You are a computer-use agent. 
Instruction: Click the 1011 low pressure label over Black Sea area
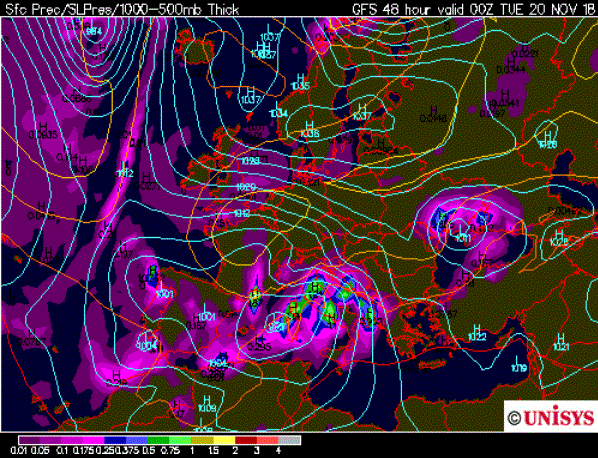pyautogui.click(x=463, y=238)
